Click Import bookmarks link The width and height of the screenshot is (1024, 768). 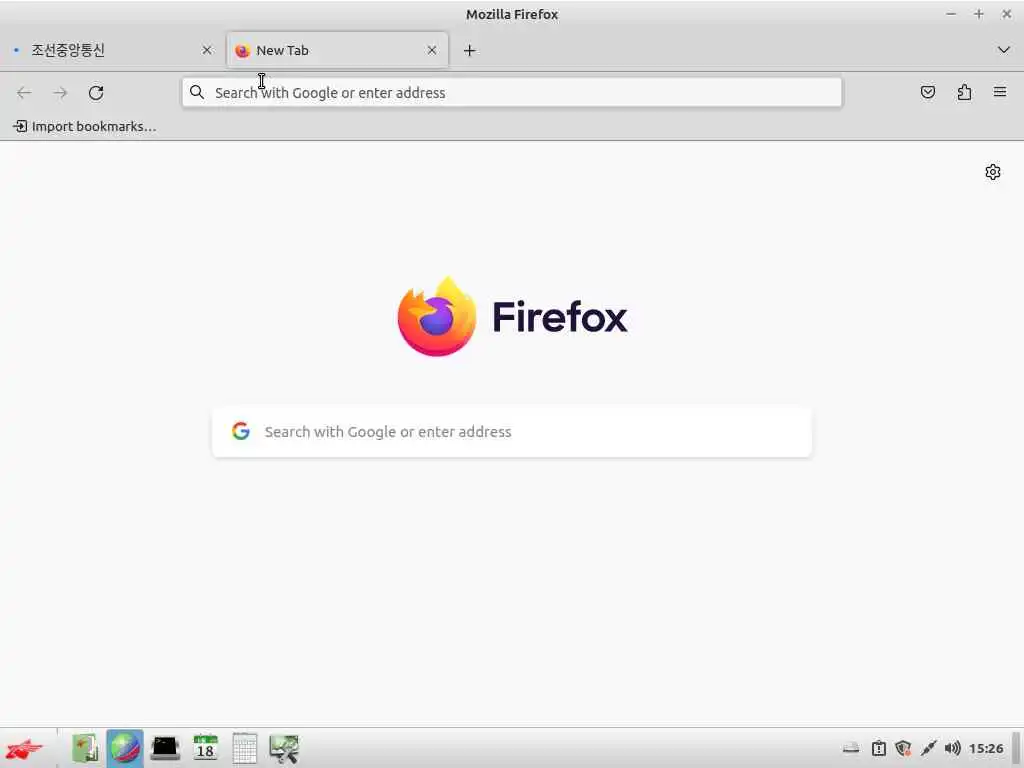click(85, 127)
